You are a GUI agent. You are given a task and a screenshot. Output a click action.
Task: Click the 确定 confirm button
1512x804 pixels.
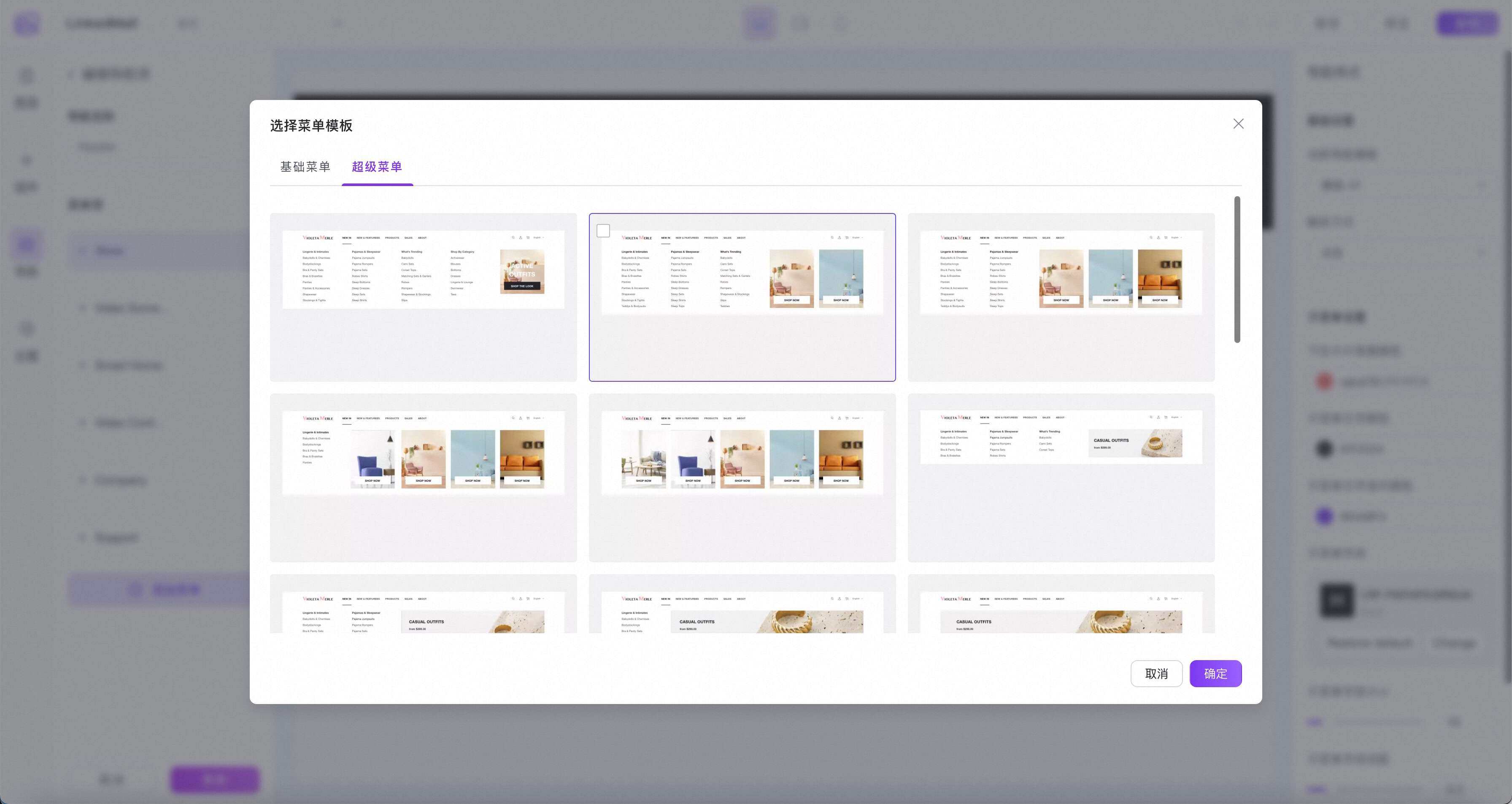click(x=1215, y=673)
